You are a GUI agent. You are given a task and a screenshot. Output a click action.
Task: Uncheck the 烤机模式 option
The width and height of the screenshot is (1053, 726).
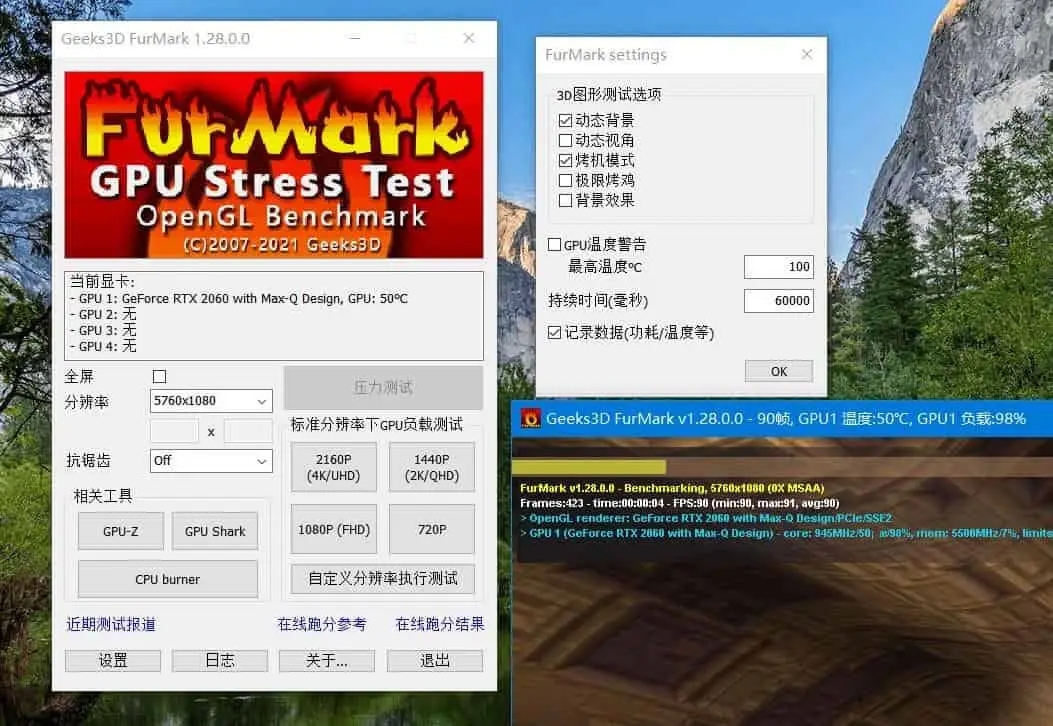tap(566, 160)
